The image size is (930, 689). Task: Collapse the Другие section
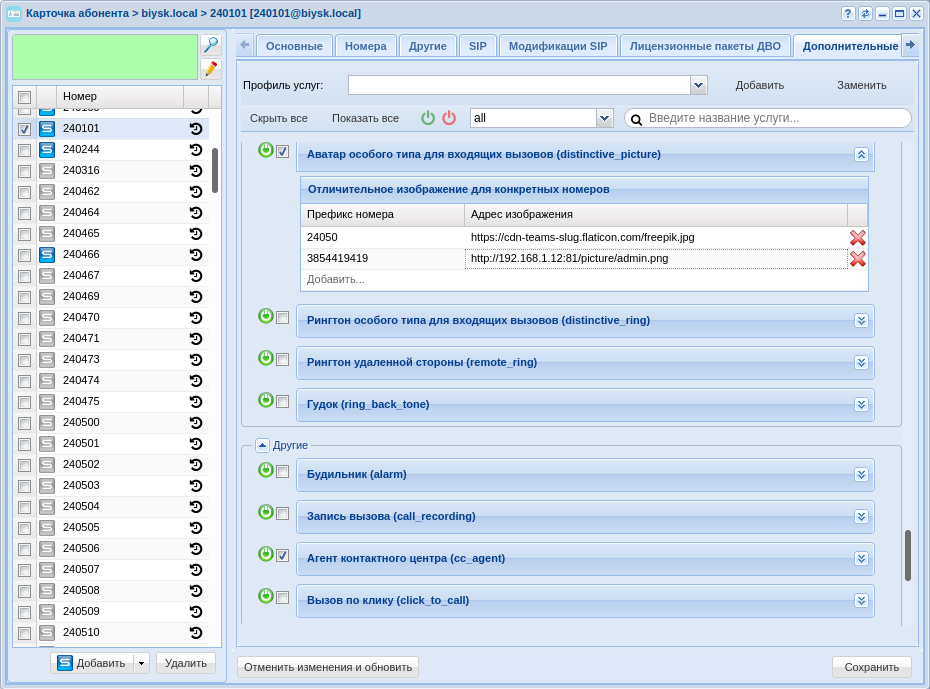tap(262, 445)
